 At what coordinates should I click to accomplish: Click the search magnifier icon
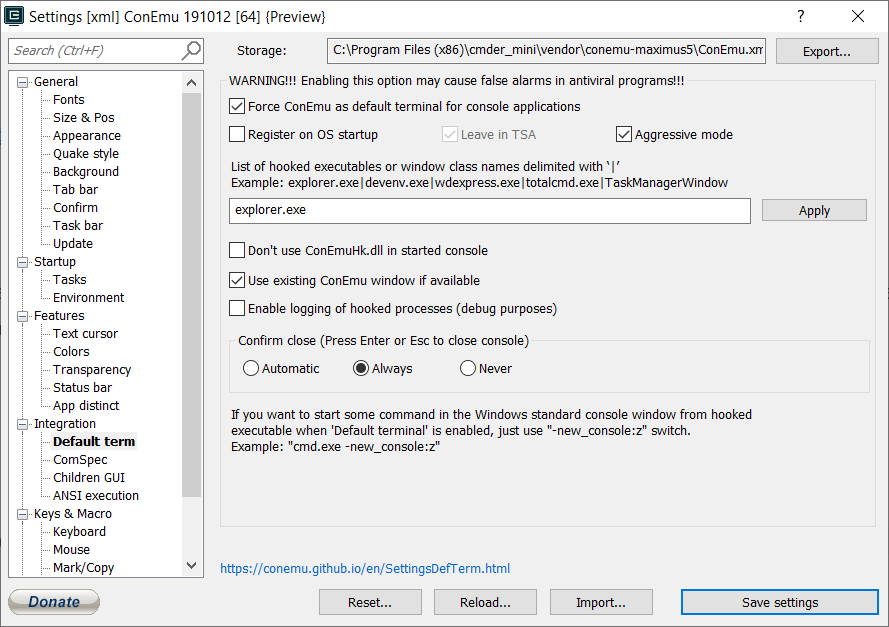coord(190,51)
